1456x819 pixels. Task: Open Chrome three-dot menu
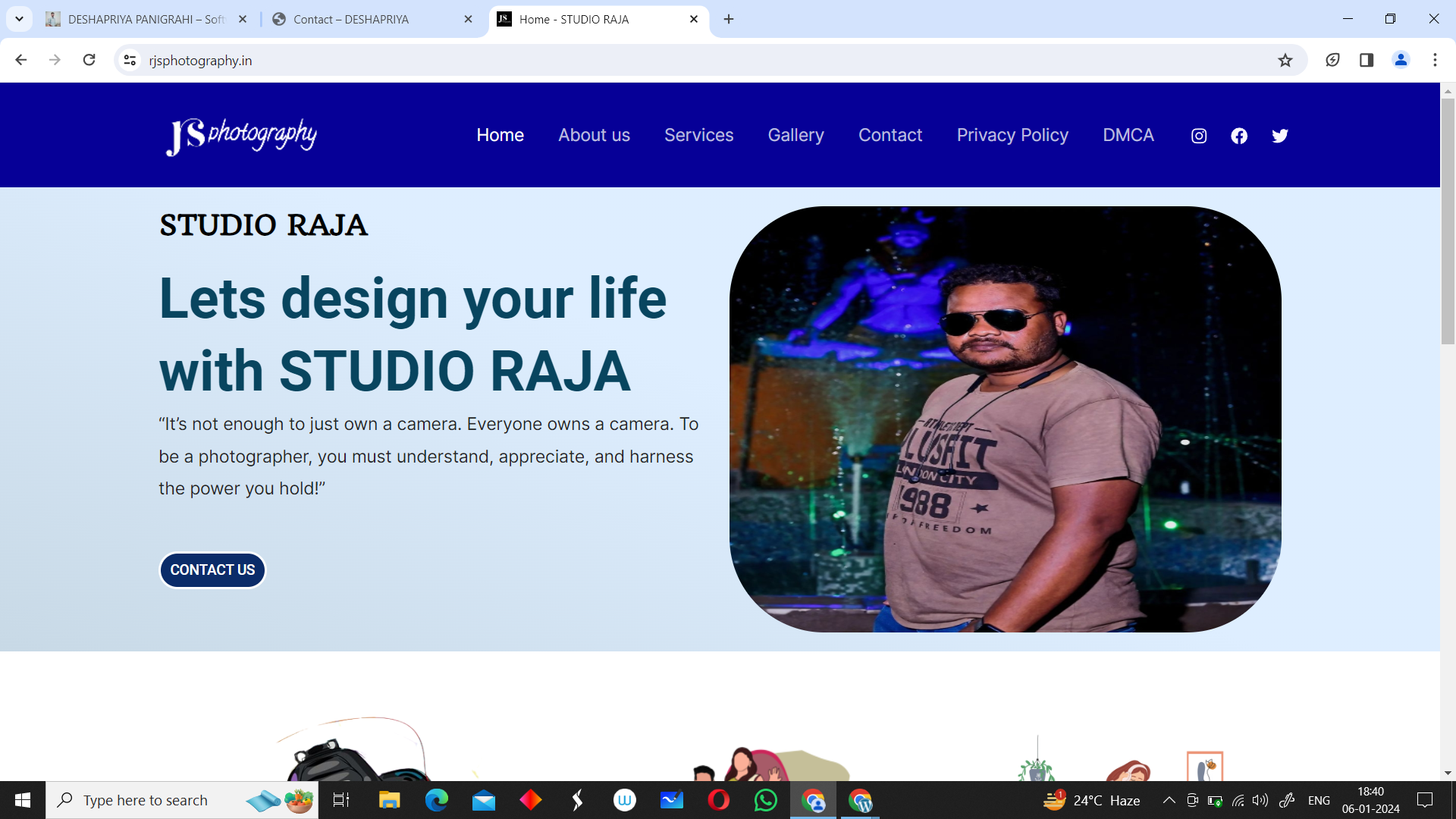[1435, 60]
